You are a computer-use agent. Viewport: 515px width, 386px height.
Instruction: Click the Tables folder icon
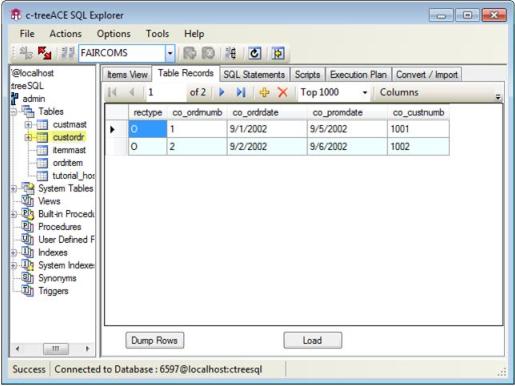[28, 111]
